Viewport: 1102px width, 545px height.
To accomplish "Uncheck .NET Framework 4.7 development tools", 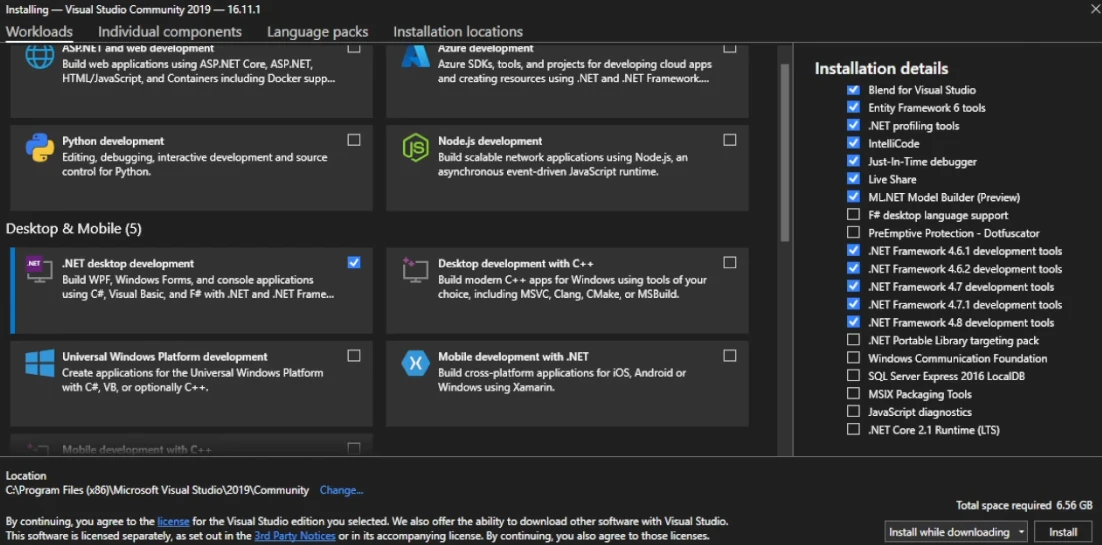I will tap(853, 286).
